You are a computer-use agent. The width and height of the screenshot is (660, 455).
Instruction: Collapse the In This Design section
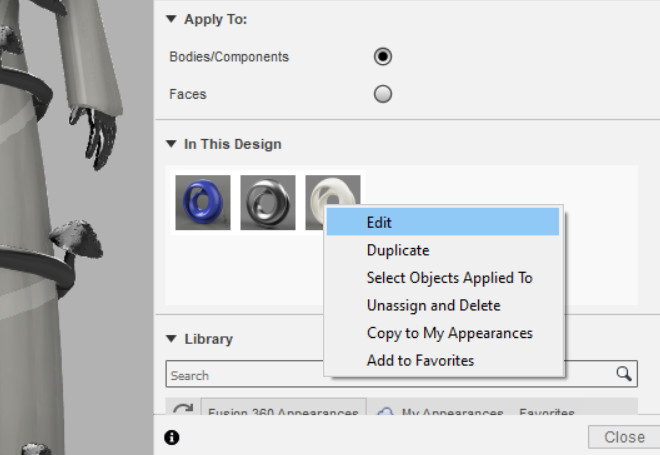point(171,144)
